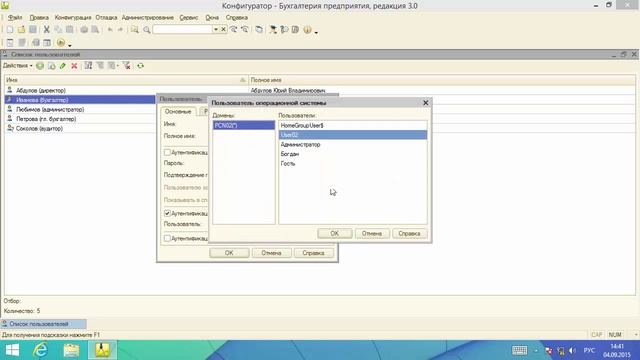Open the on-screen keyboard tray icon
This screenshot has height=360, width=640.
(x=519, y=350)
